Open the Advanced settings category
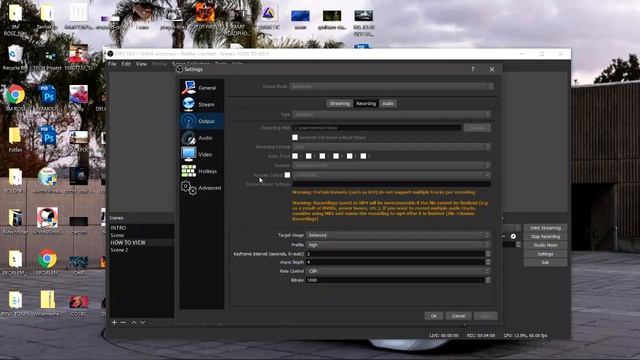Image resolution: width=640 pixels, height=360 pixels. coord(202,188)
